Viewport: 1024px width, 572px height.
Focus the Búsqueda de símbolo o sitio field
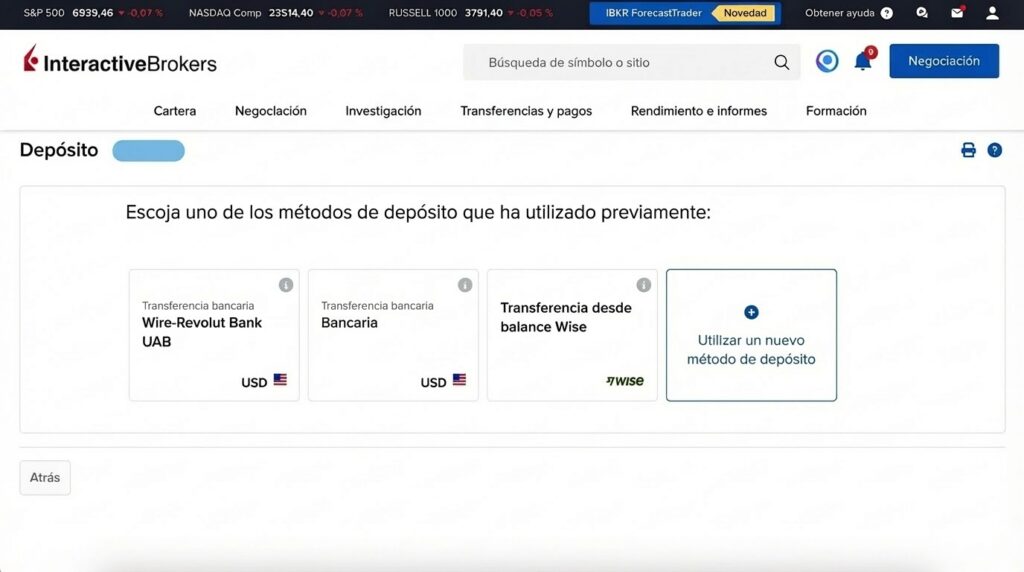[632, 62]
